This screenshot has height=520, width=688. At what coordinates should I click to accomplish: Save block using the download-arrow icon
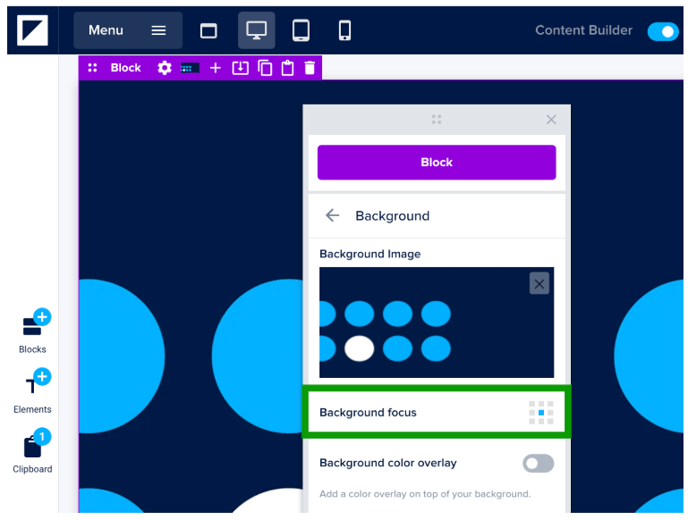coord(240,68)
